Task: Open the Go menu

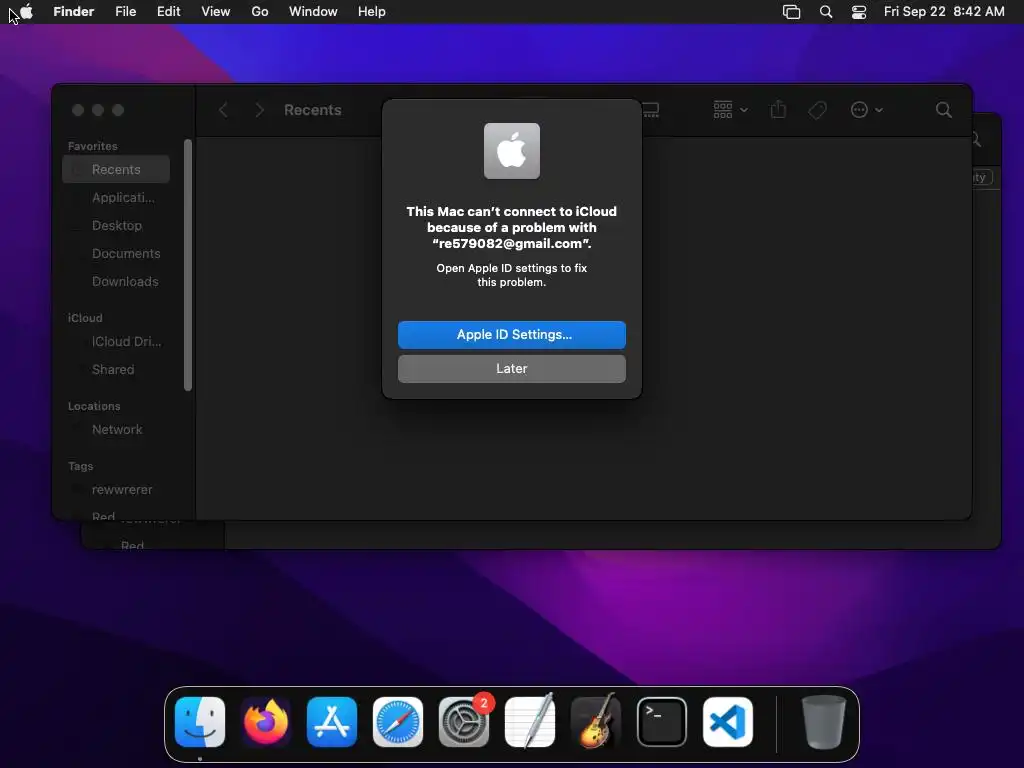Action: pos(260,11)
